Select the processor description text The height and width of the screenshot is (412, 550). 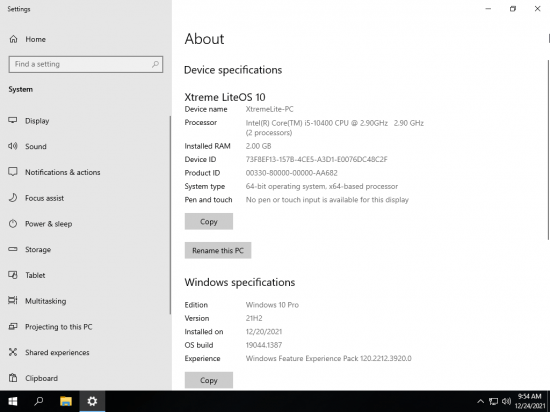[335, 128]
